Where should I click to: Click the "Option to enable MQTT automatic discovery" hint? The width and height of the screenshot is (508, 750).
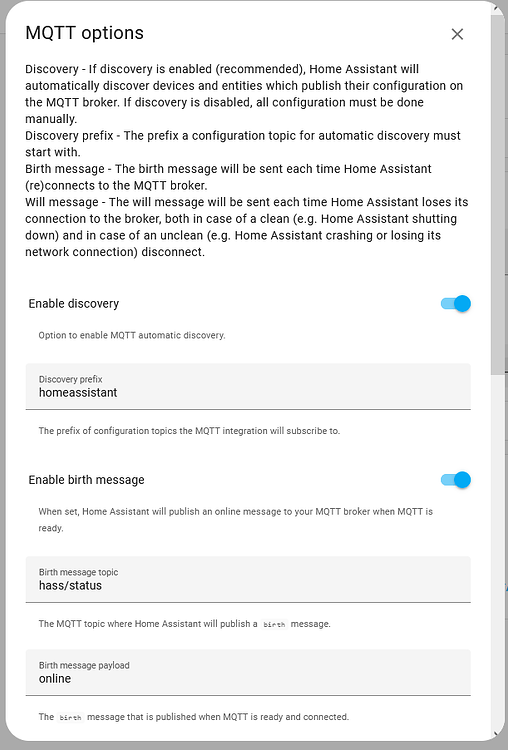(x=132, y=335)
